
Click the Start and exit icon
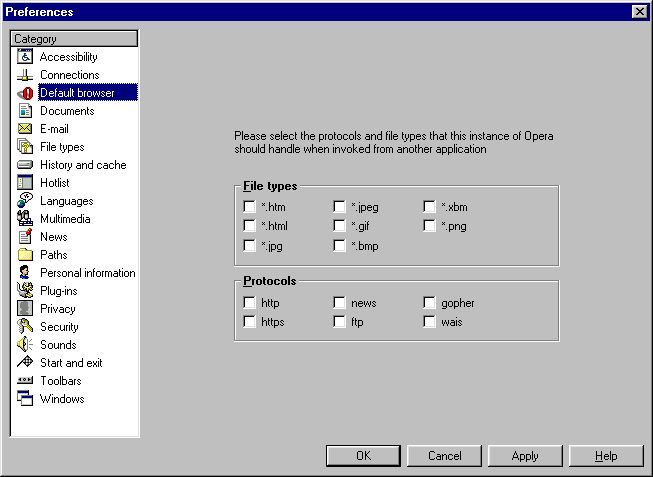[25, 362]
